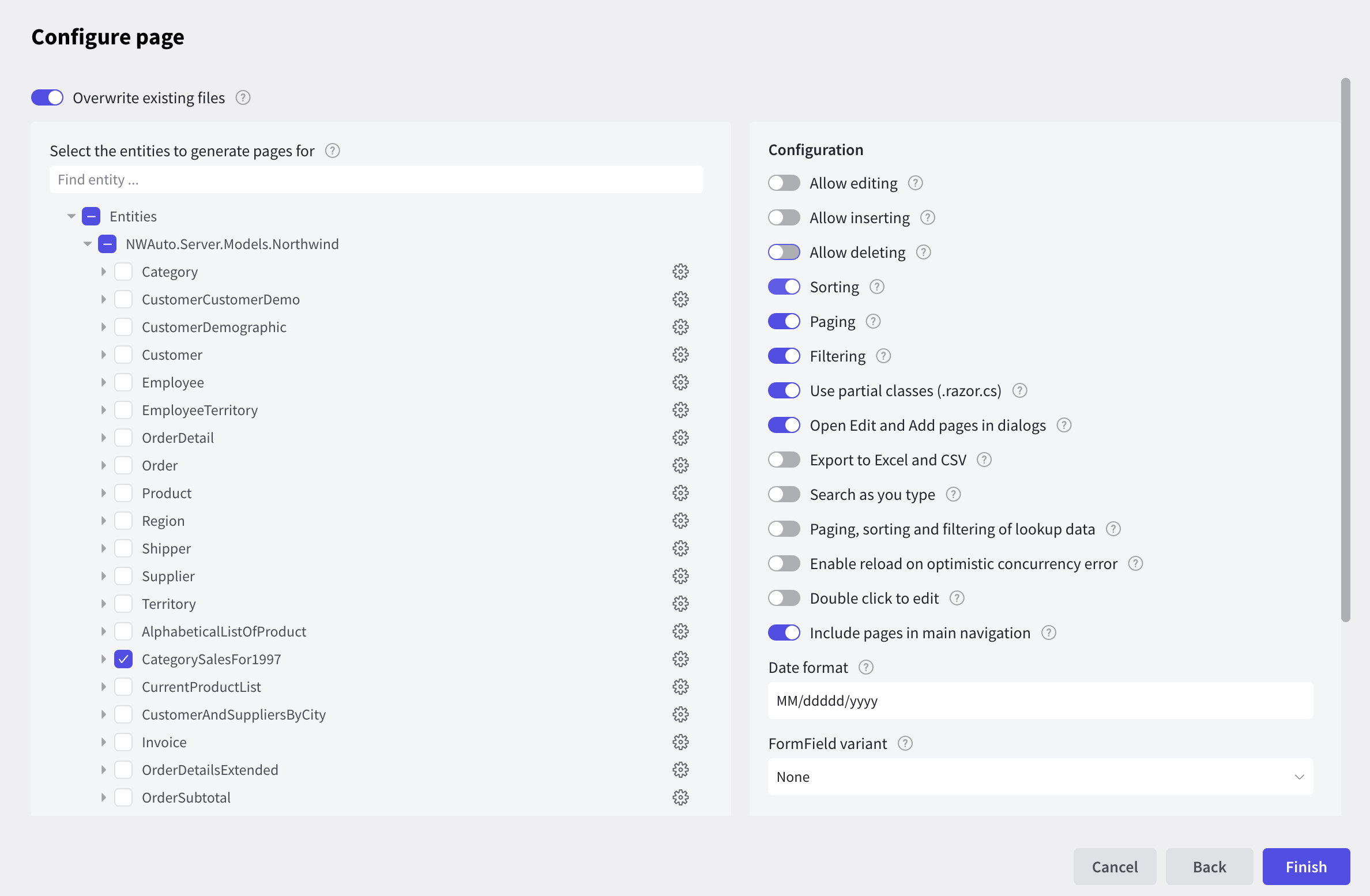Open settings gear for CustomerDemographic
The width and height of the screenshot is (1370, 896).
680,327
